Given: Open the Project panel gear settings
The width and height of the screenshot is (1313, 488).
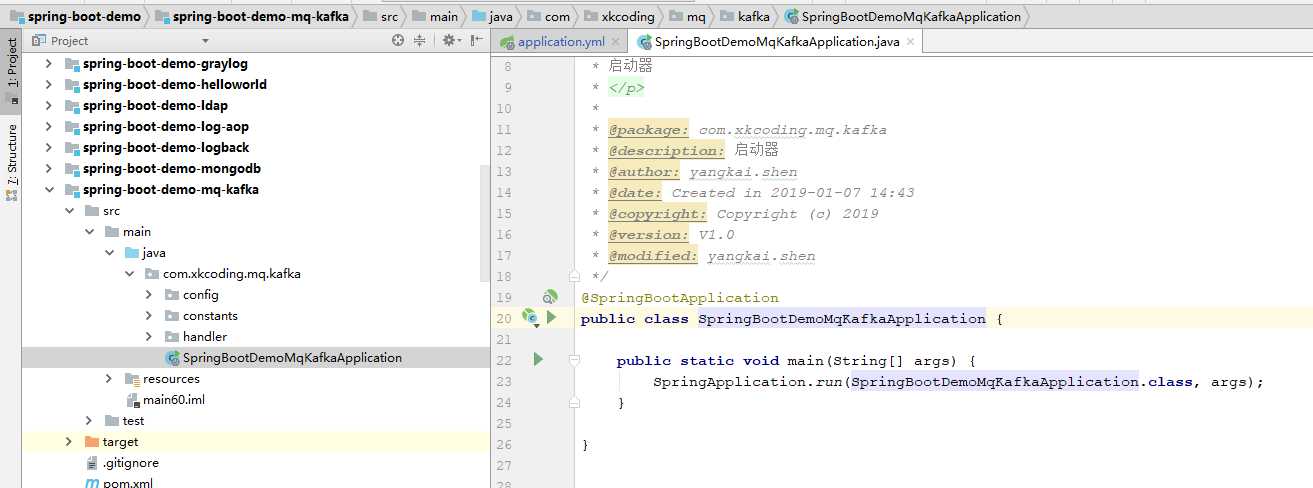Looking at the screenshot, I should [x=449, y=41].
